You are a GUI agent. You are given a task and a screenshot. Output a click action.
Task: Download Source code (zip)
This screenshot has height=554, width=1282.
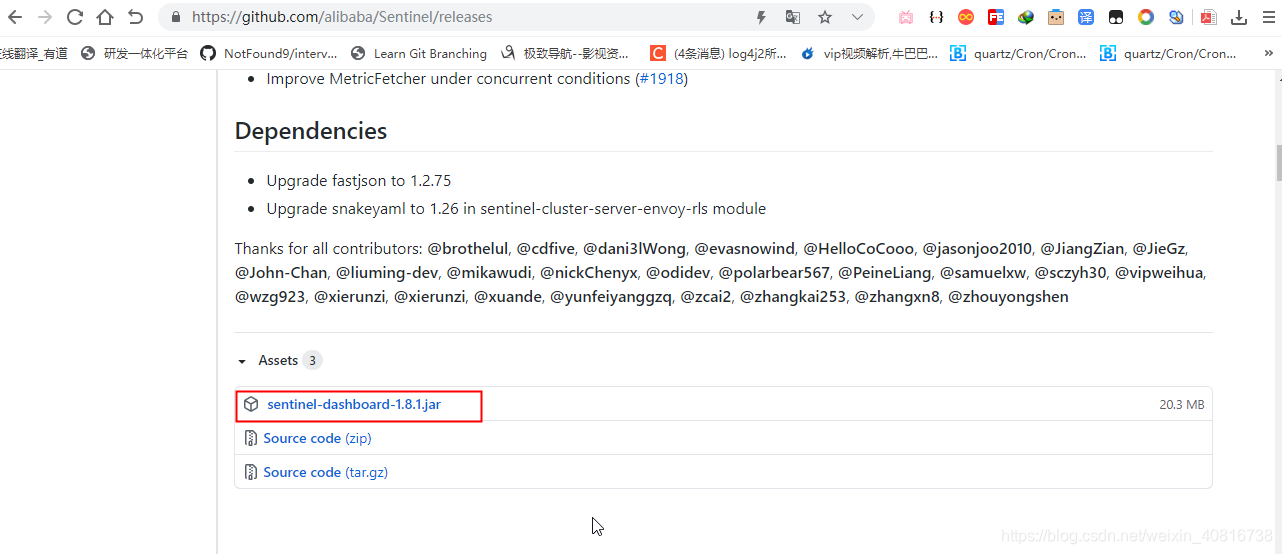pos(317,438)
